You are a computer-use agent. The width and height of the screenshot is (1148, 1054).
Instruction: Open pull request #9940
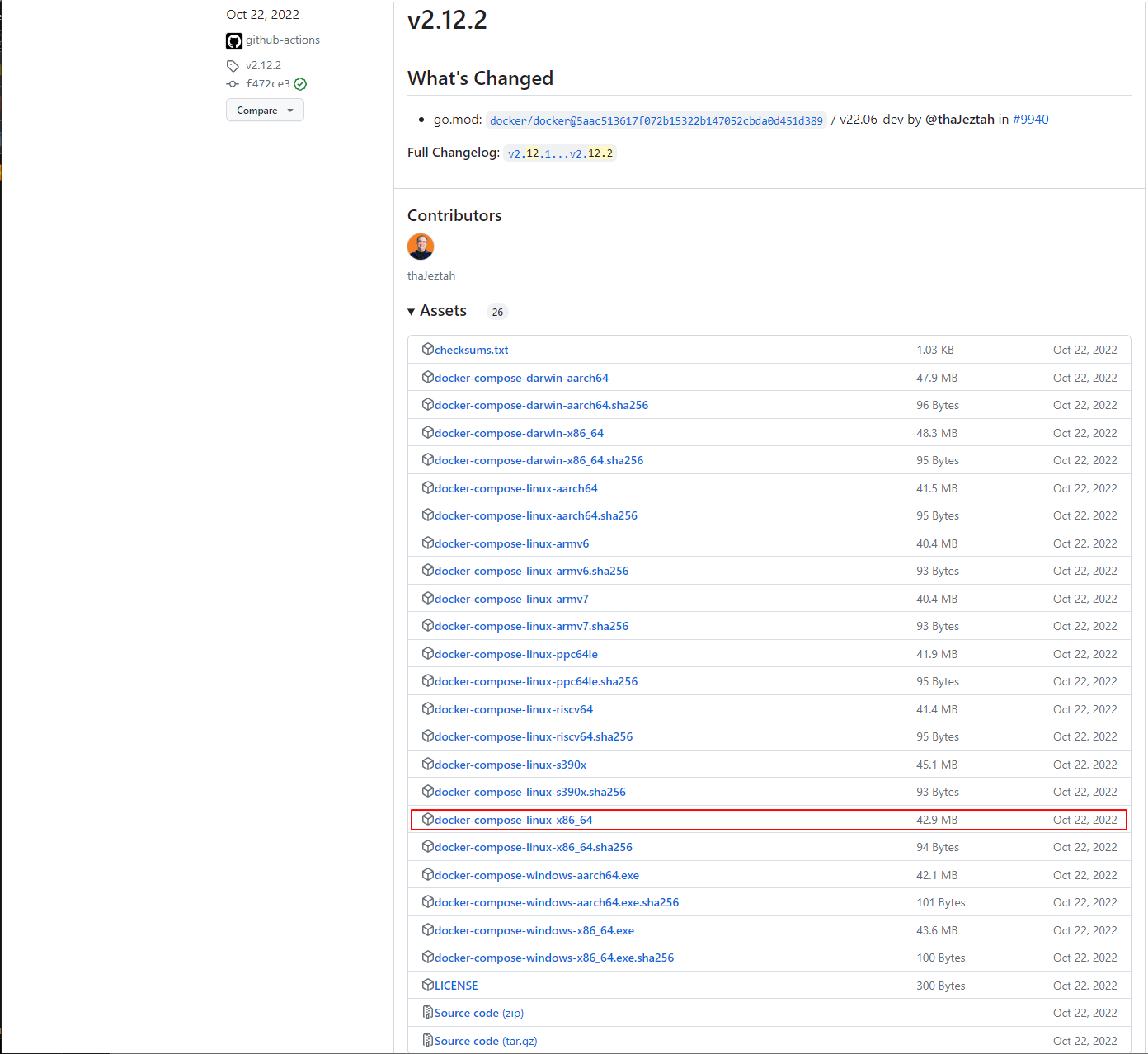[x=1031, y=120]
